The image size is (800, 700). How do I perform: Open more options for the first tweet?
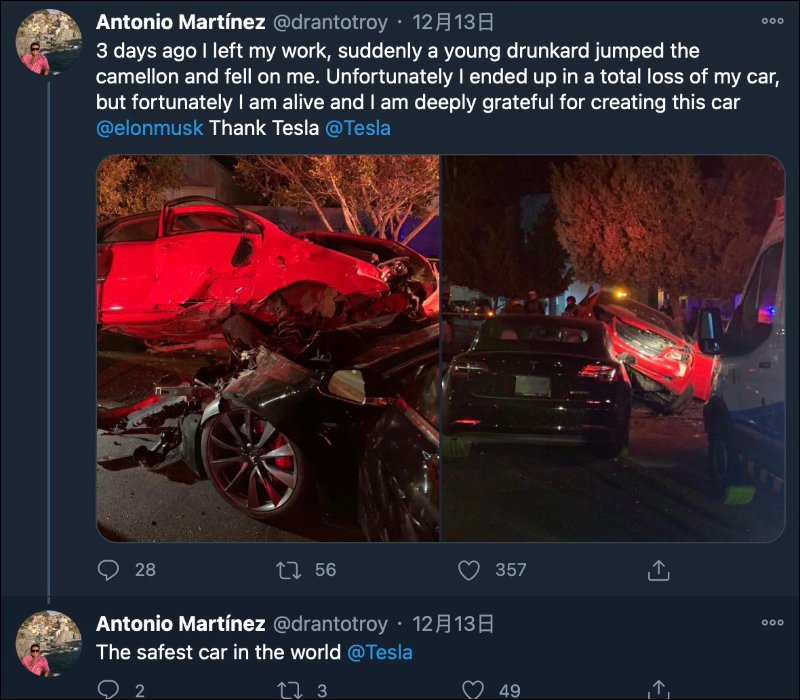click(x=772, y=21)
